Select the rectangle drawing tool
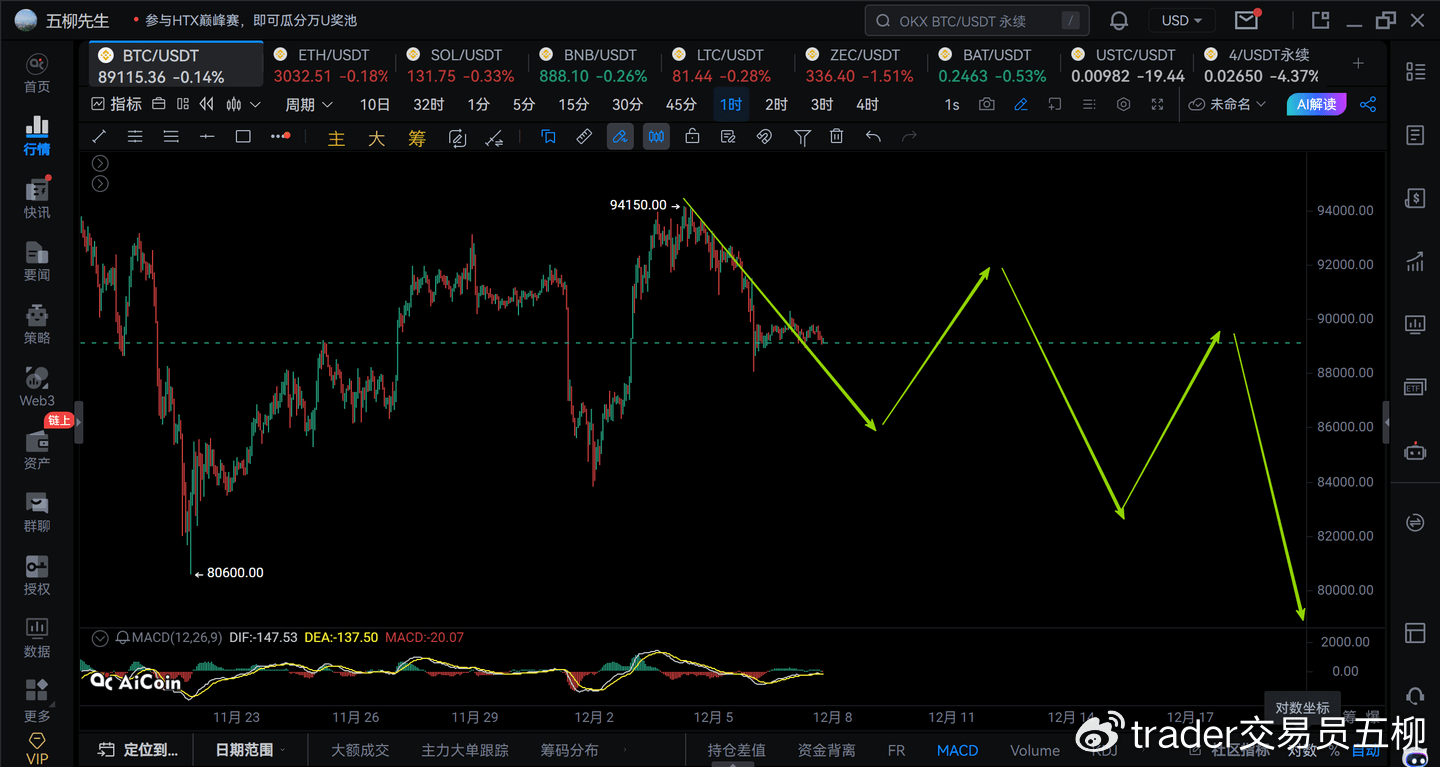The image size is (1440, 767). pos(243,137)
